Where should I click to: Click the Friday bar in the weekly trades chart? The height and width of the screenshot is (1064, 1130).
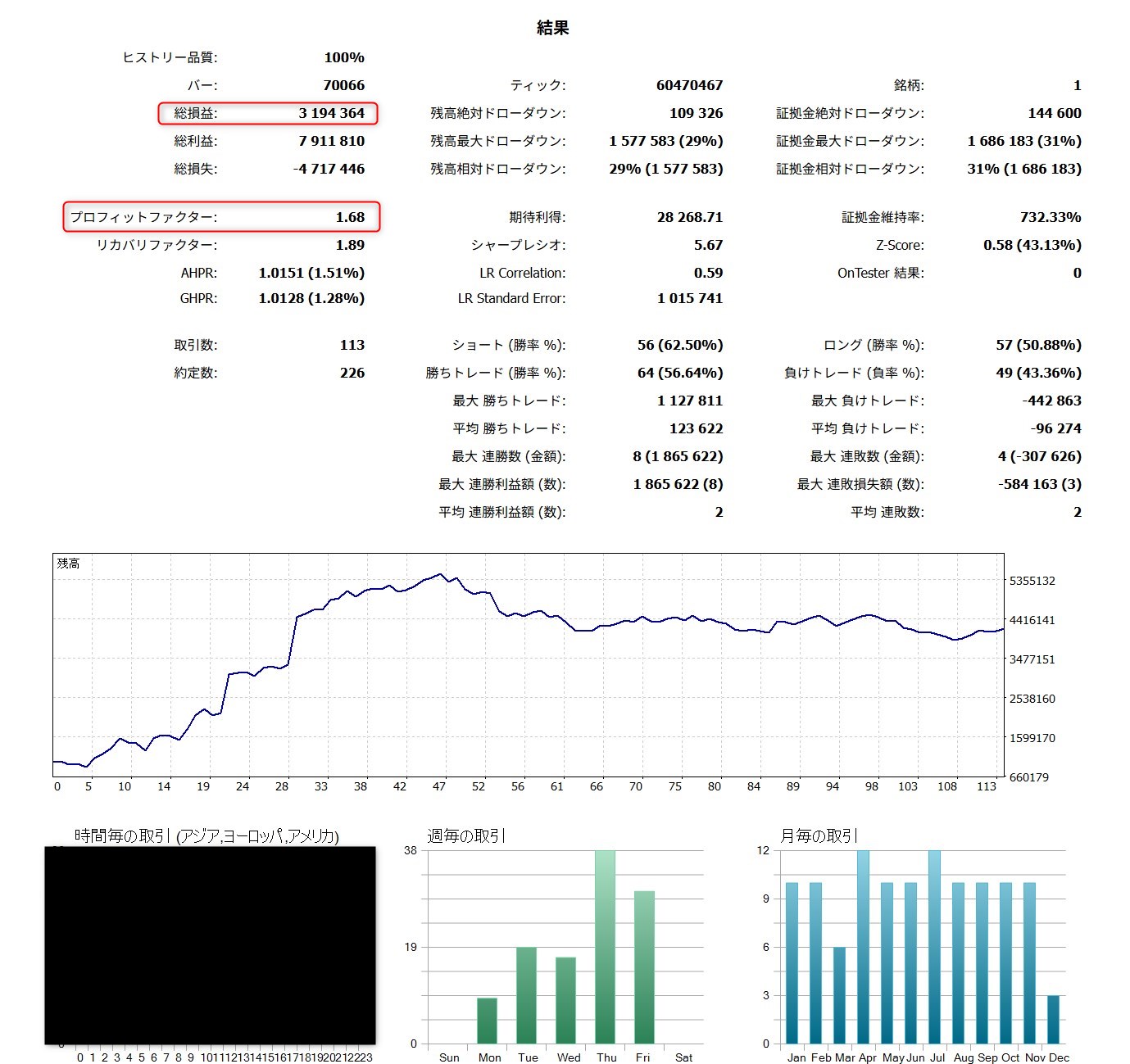[644, 967]
